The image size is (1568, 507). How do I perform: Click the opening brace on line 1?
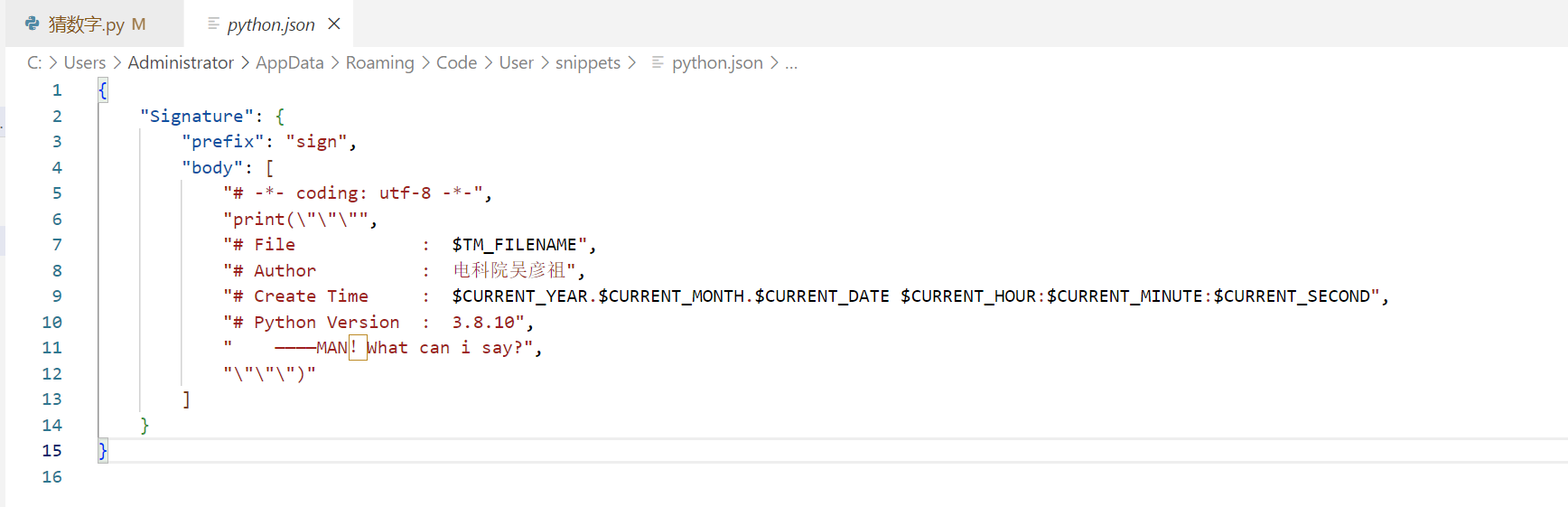103,90
